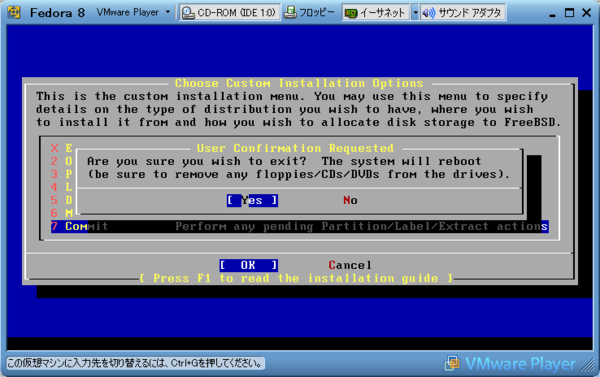Toggle the sound adapter button
Image resolution: width=600 pixels, height=377 pixels.
463,13
